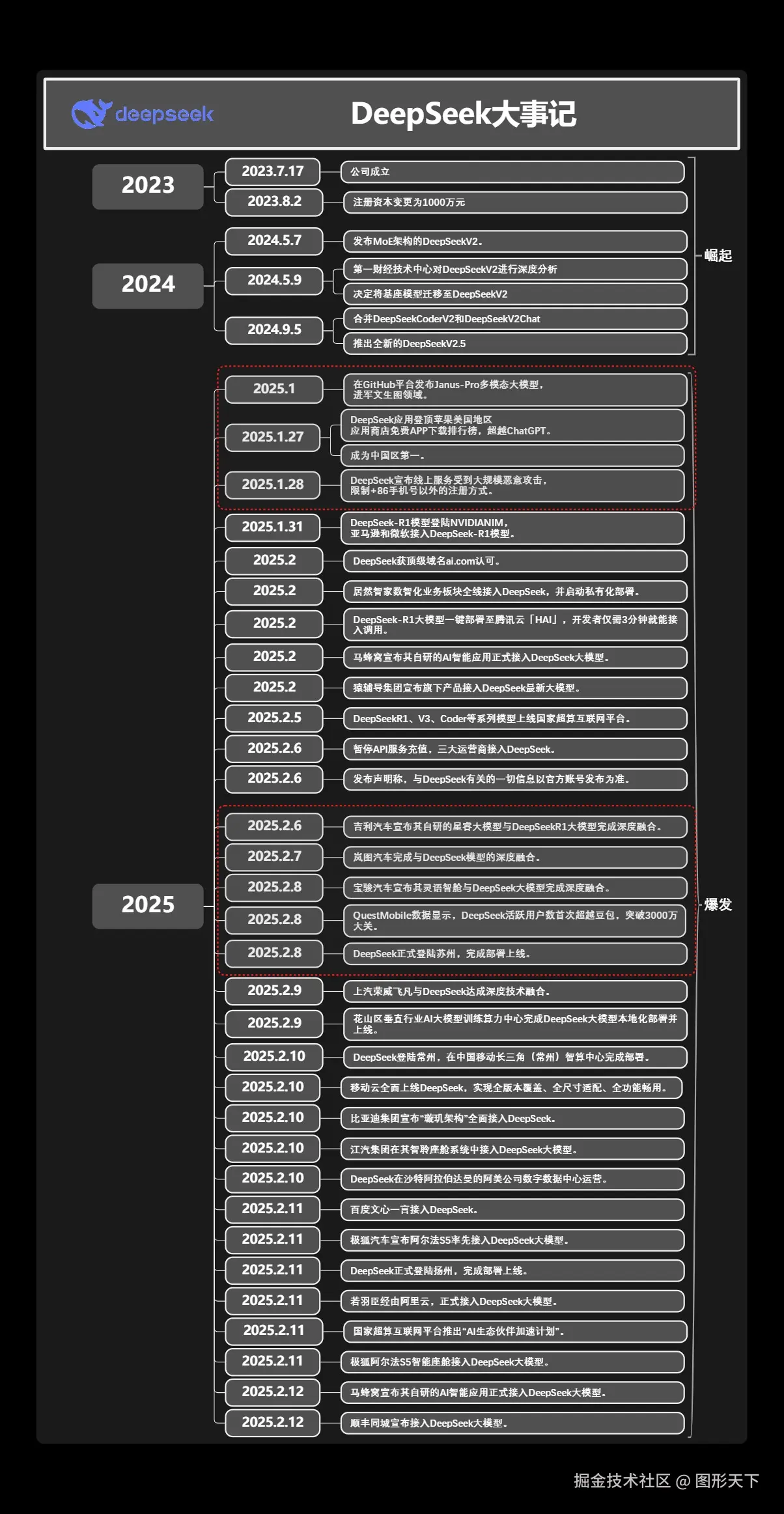Click the 2025.2.5 date node
Viewport: 784px width, 1514px height.
coord(274,718)
